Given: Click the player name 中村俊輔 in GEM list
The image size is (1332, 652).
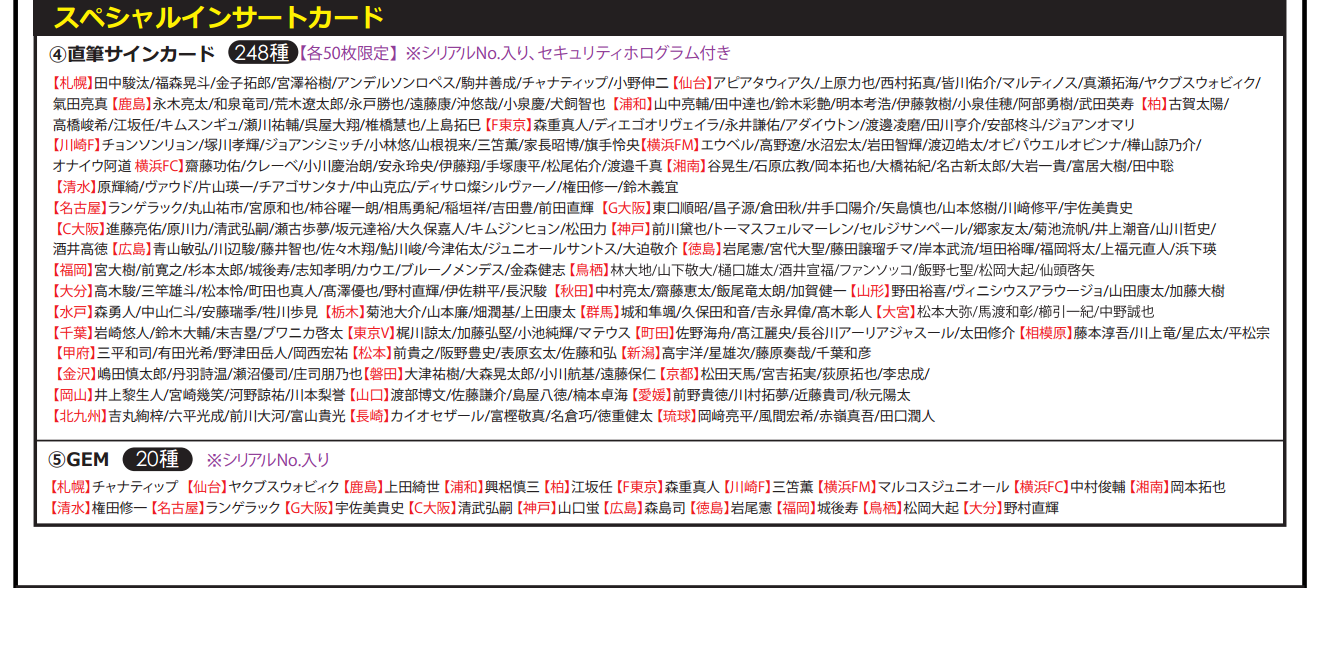Looking at the screenshot, I should pos(1097,487).
